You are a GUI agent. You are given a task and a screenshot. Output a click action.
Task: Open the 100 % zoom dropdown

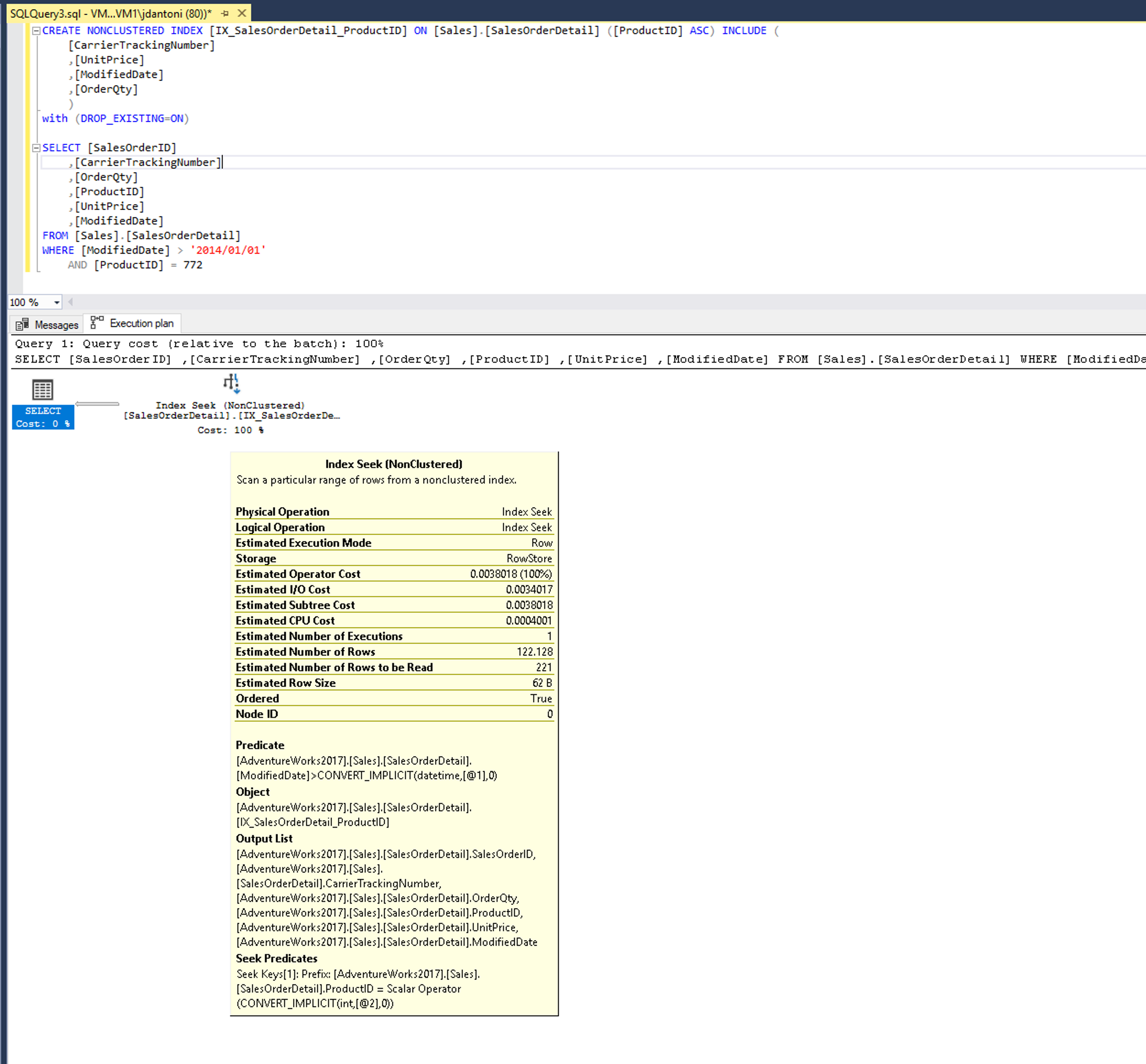point(56,302)
